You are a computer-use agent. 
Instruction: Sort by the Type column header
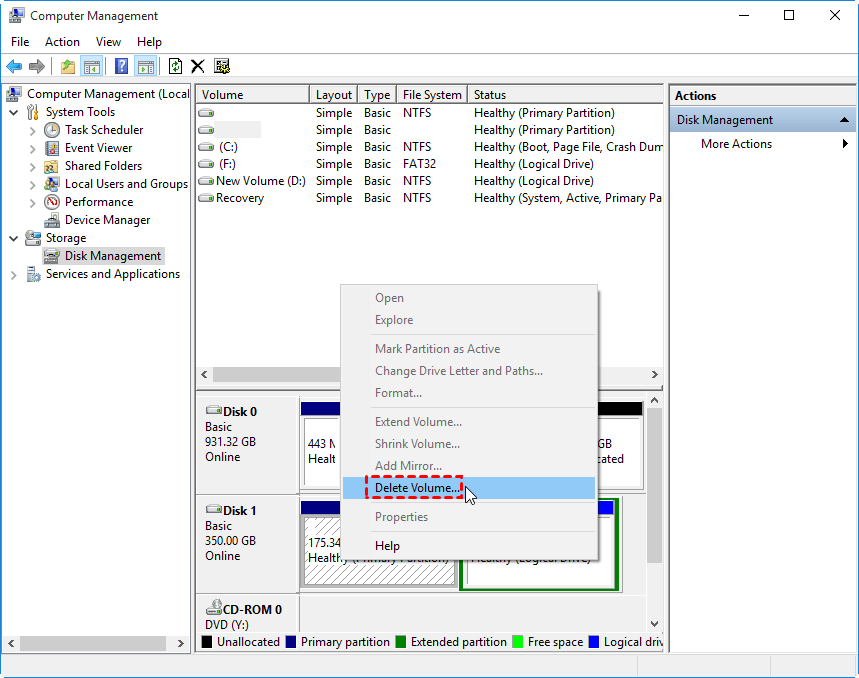[x=377, y=95]
